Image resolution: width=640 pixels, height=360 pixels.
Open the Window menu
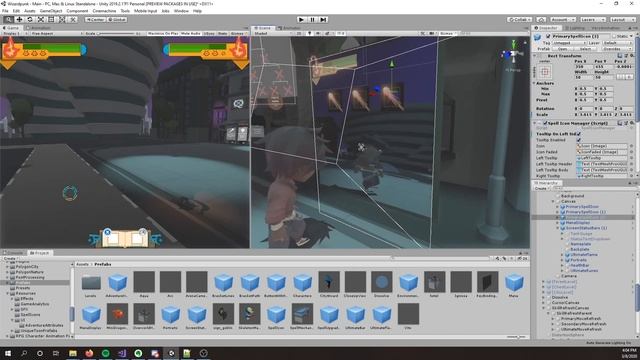pos(181,11)
